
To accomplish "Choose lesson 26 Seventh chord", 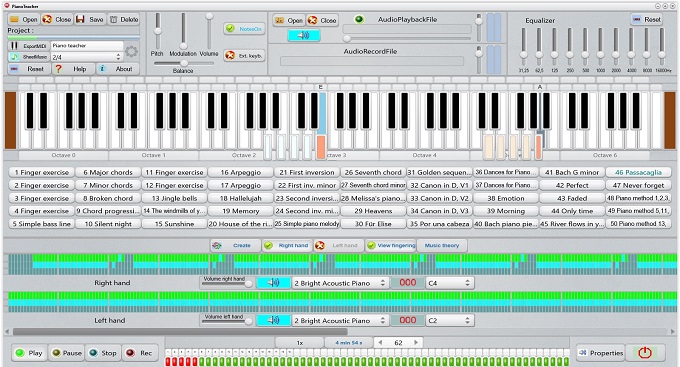I will click(x=373, y=172).
